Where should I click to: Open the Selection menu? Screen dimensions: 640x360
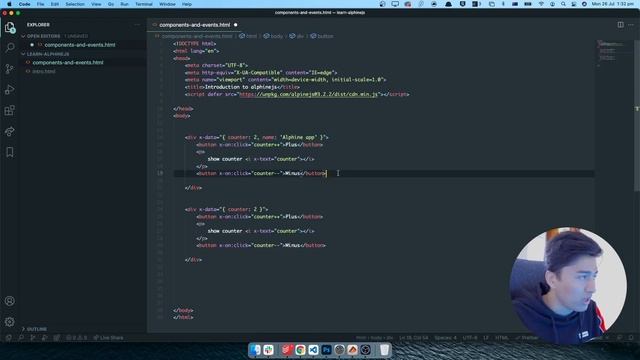coord(75,4)
